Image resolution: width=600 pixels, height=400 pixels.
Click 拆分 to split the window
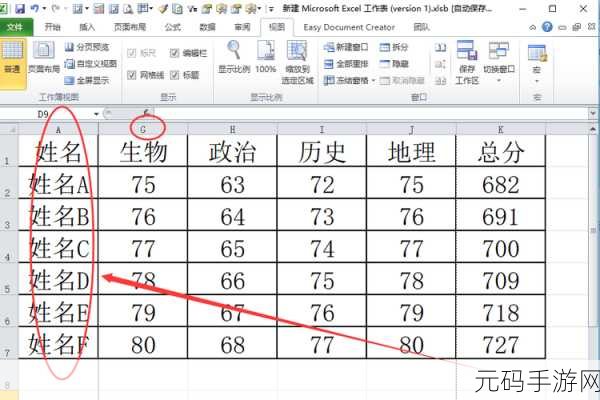tap(393, 47)
